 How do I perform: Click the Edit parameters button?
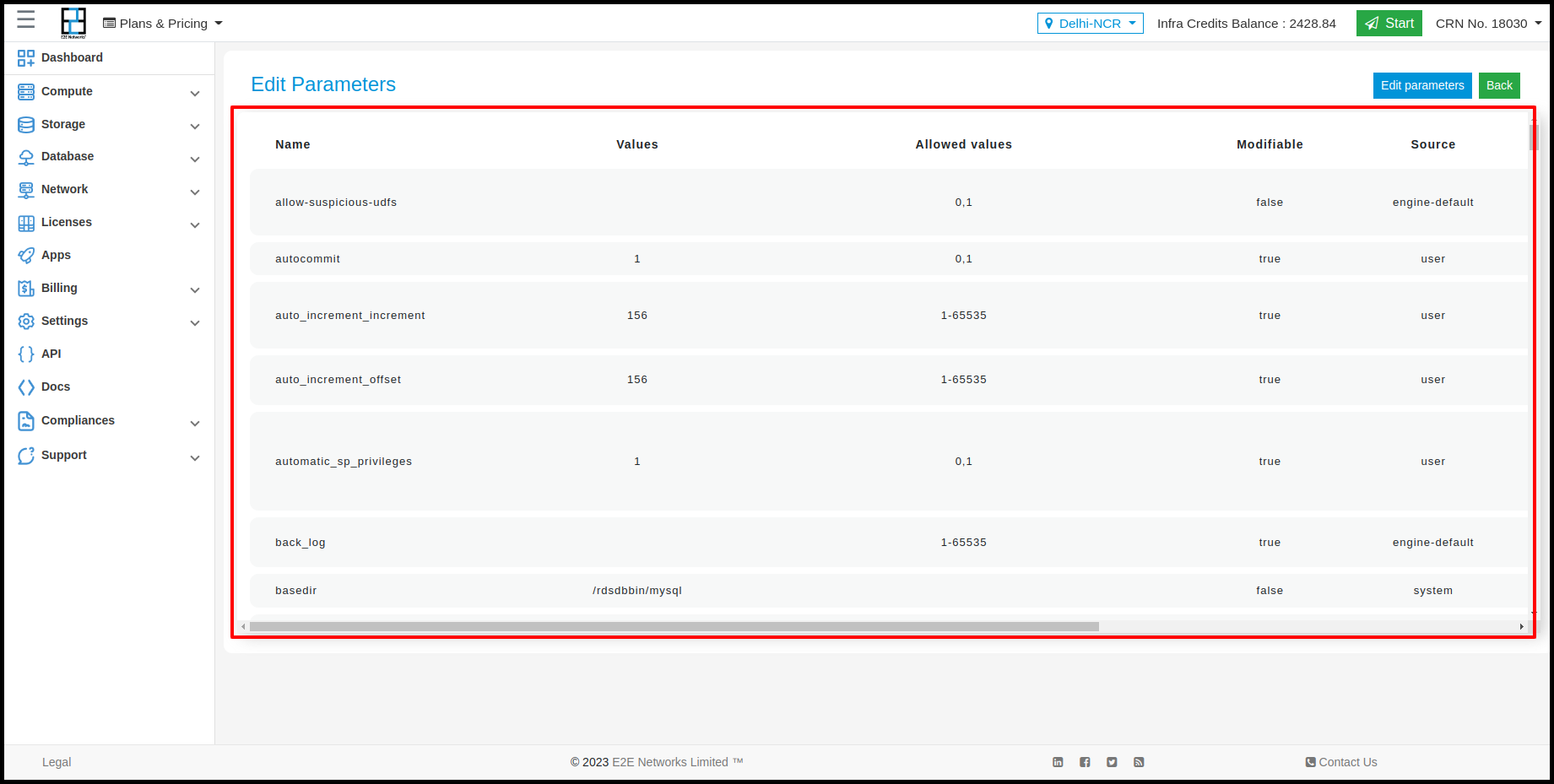click(1422, 85)
